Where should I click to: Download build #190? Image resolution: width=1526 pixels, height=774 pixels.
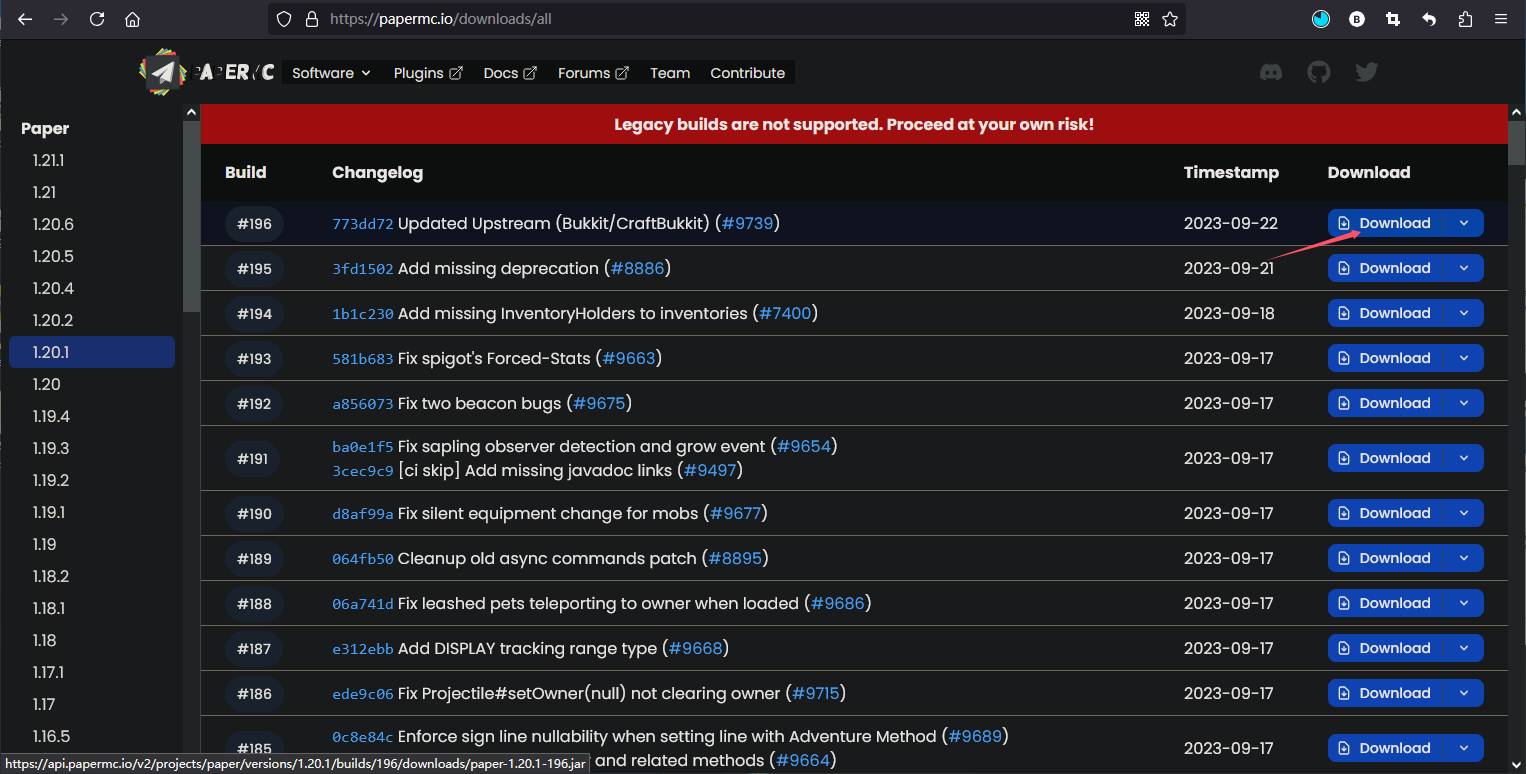(1386, 513)
